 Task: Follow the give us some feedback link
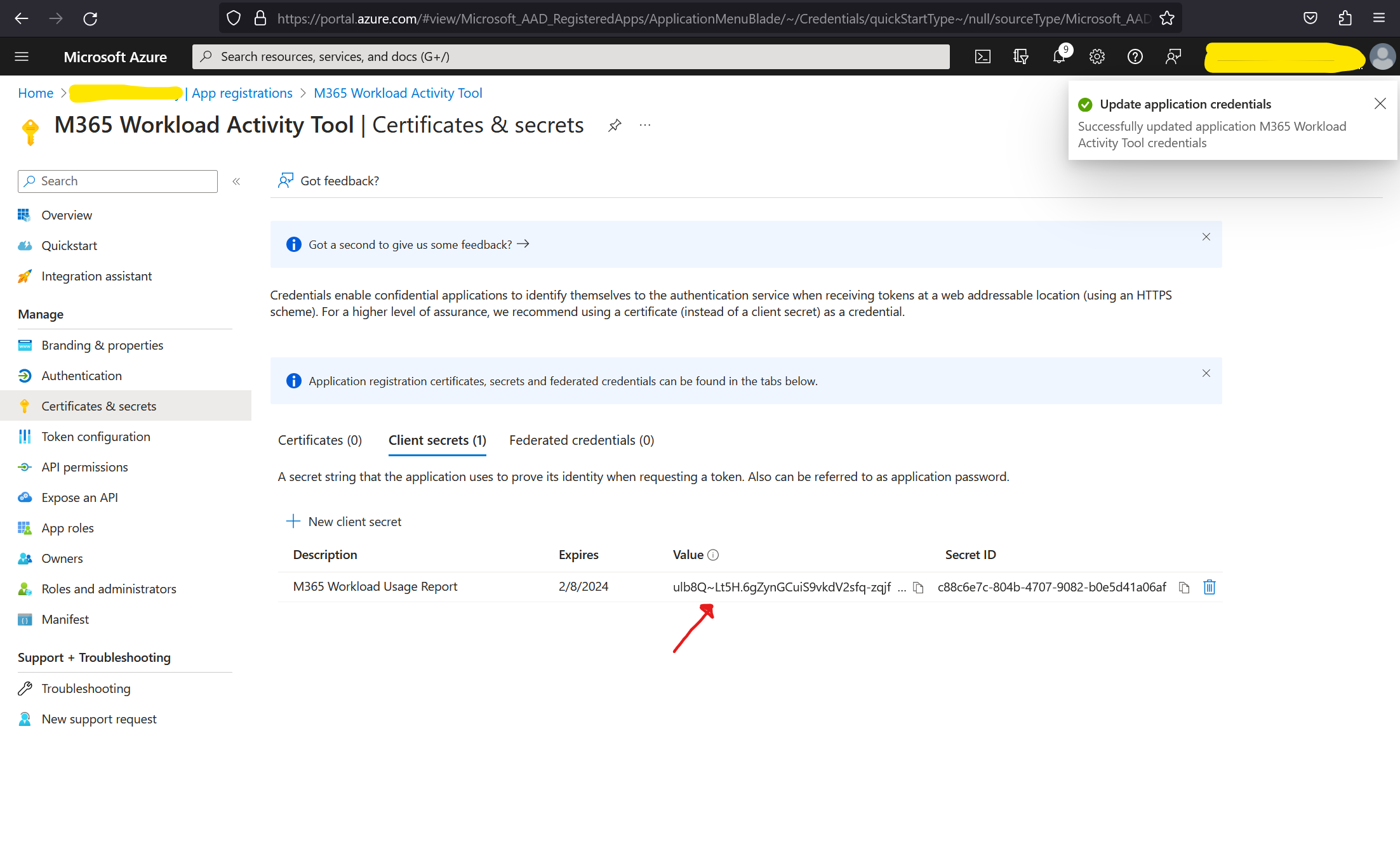click(418, 245)
